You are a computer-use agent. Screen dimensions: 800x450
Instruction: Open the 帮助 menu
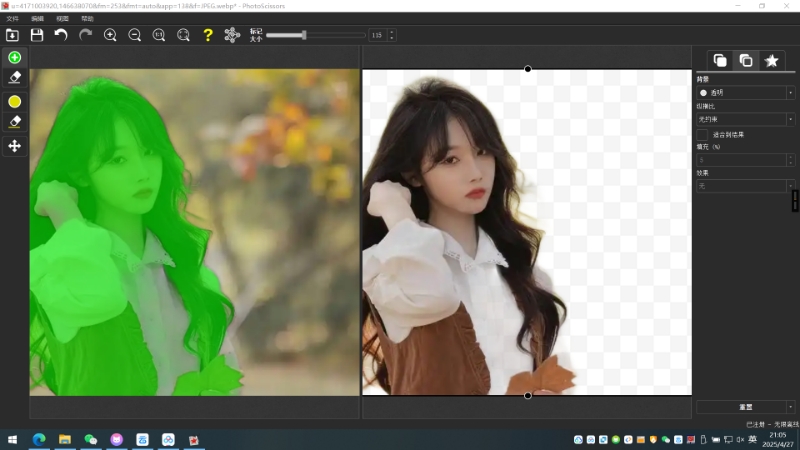click(87, 18)
